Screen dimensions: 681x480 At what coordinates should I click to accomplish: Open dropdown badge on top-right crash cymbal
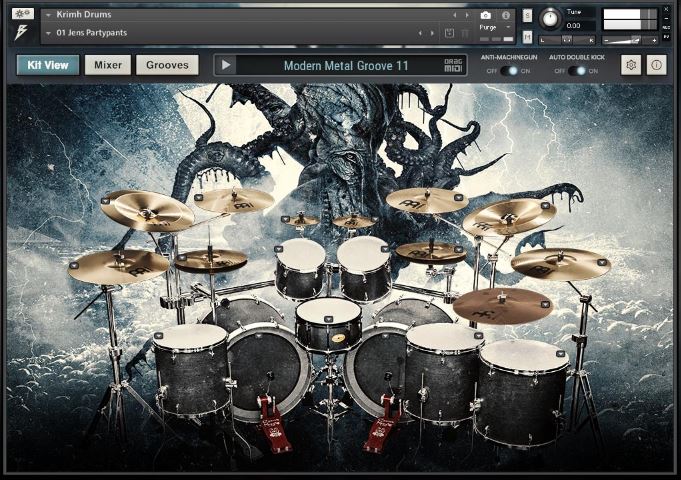pyautogui.click(x=459, y=198)
